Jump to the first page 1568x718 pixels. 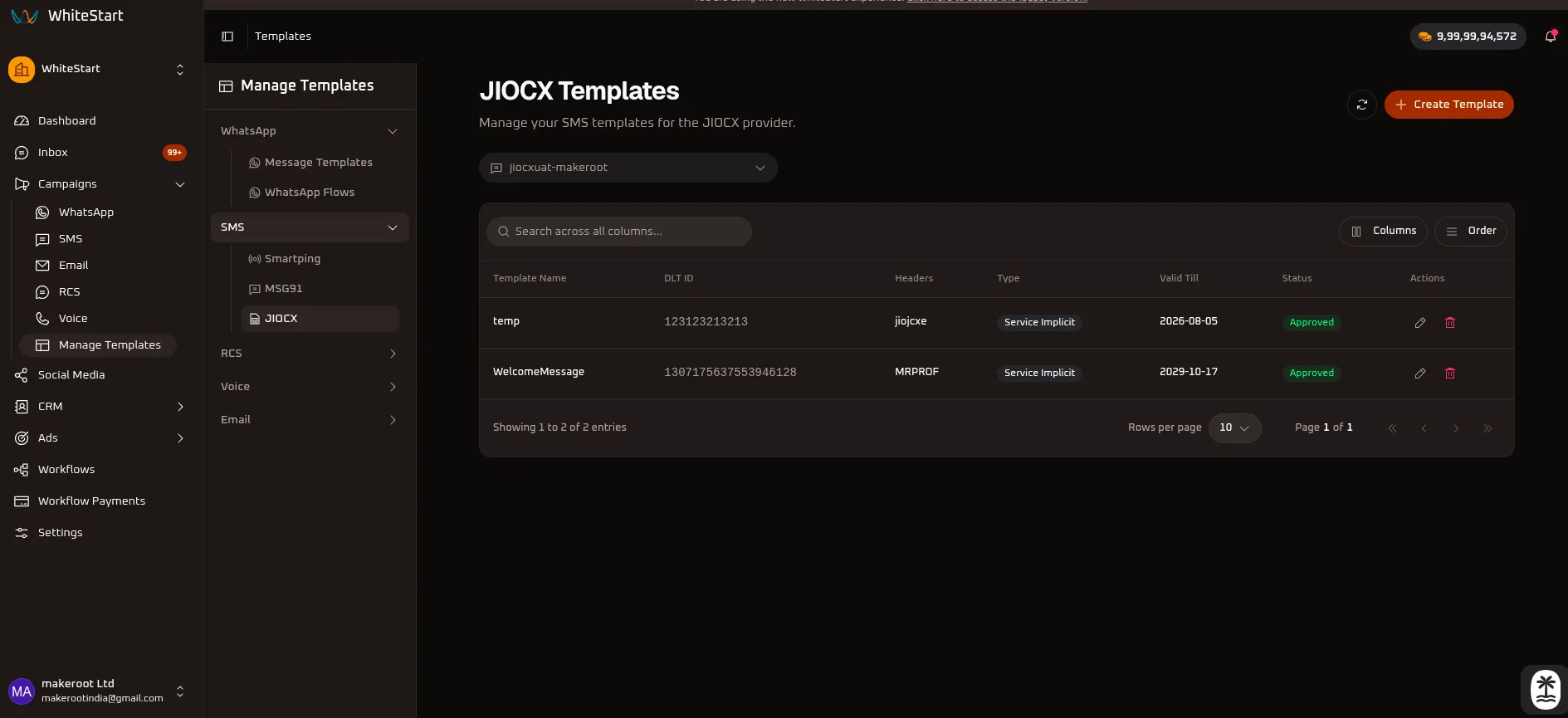1393,428
